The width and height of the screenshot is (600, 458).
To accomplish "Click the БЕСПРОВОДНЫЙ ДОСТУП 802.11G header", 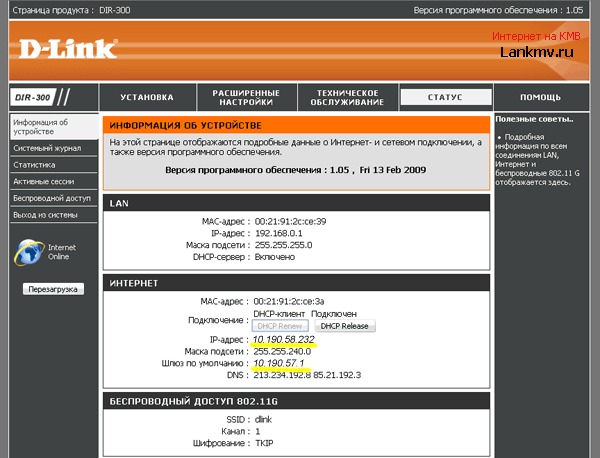I will (x=194, y=401).
